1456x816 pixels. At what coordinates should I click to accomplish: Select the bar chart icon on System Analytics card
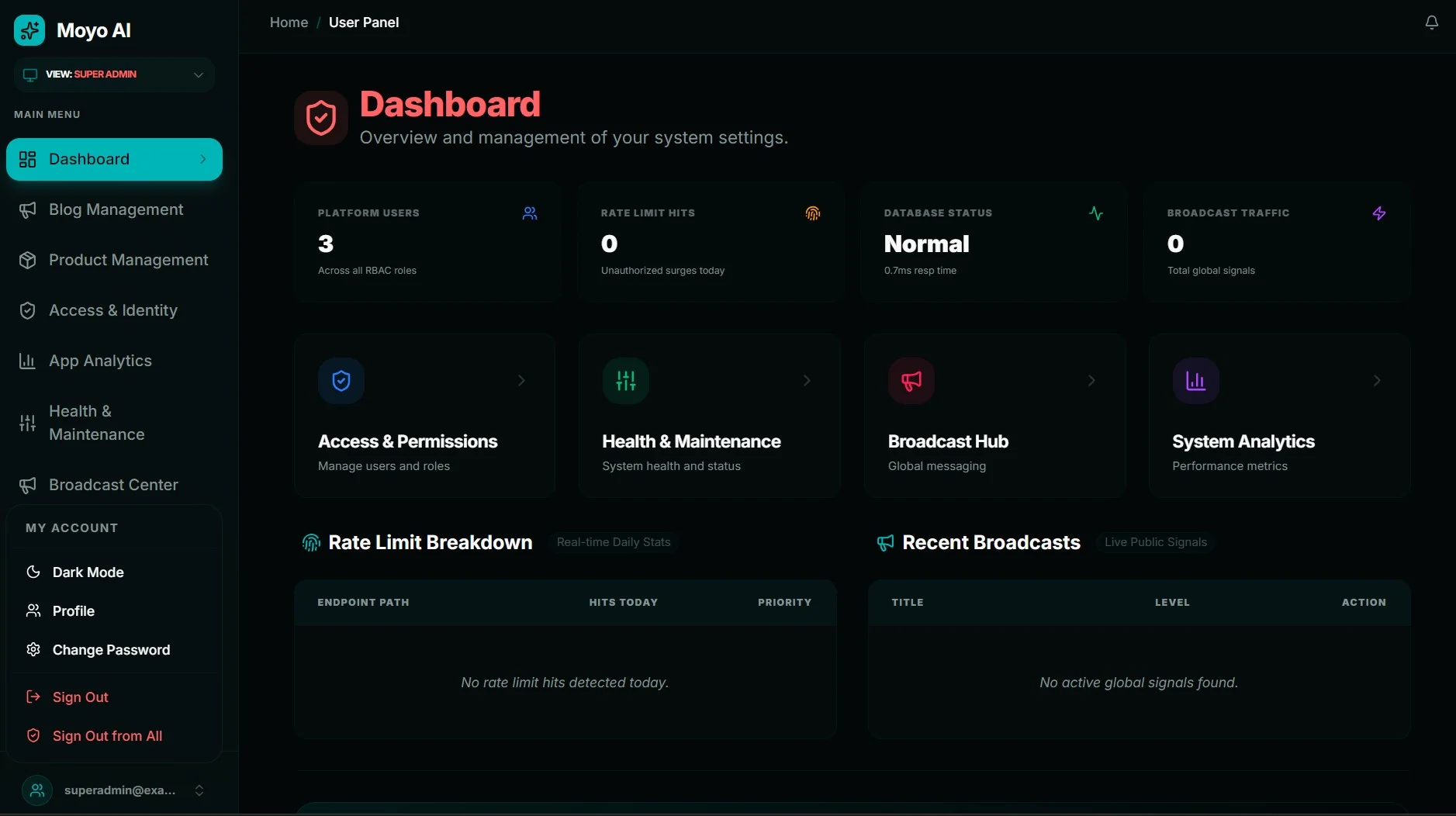[1194, 380]
